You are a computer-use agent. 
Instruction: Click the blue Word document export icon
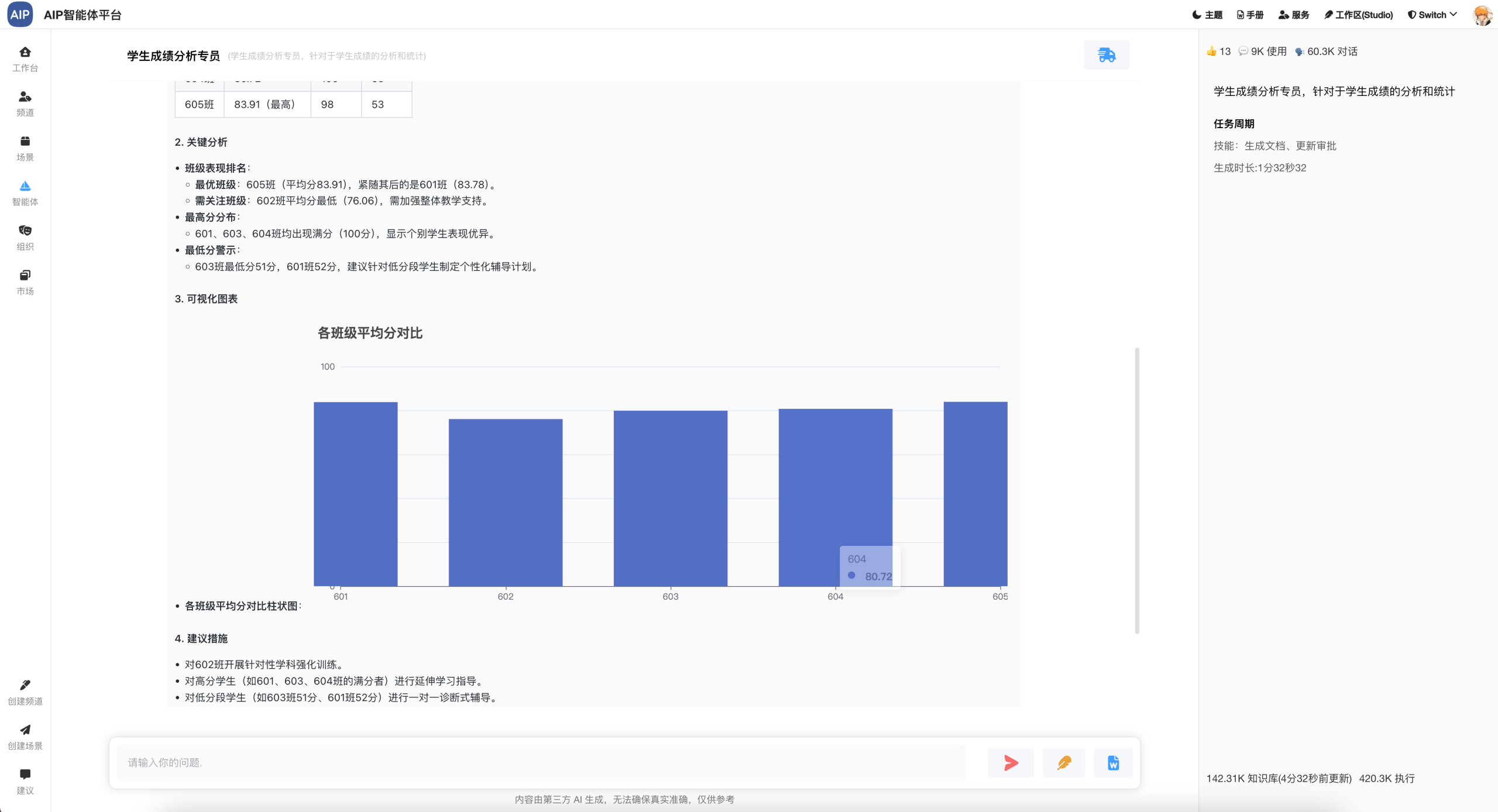click(1113, 763)
